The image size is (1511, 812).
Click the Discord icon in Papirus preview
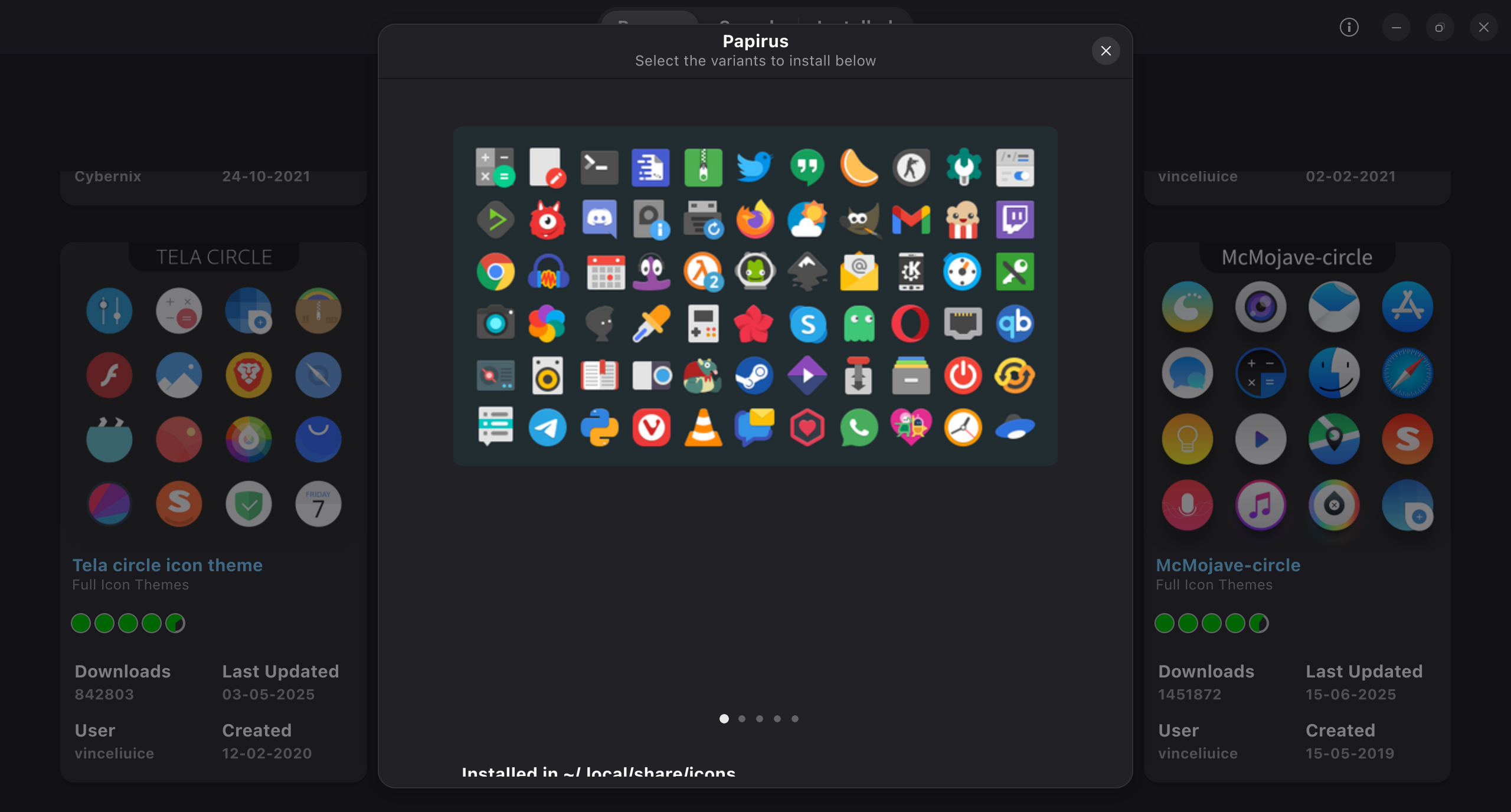pyautogui.click(x=599, y=220)
